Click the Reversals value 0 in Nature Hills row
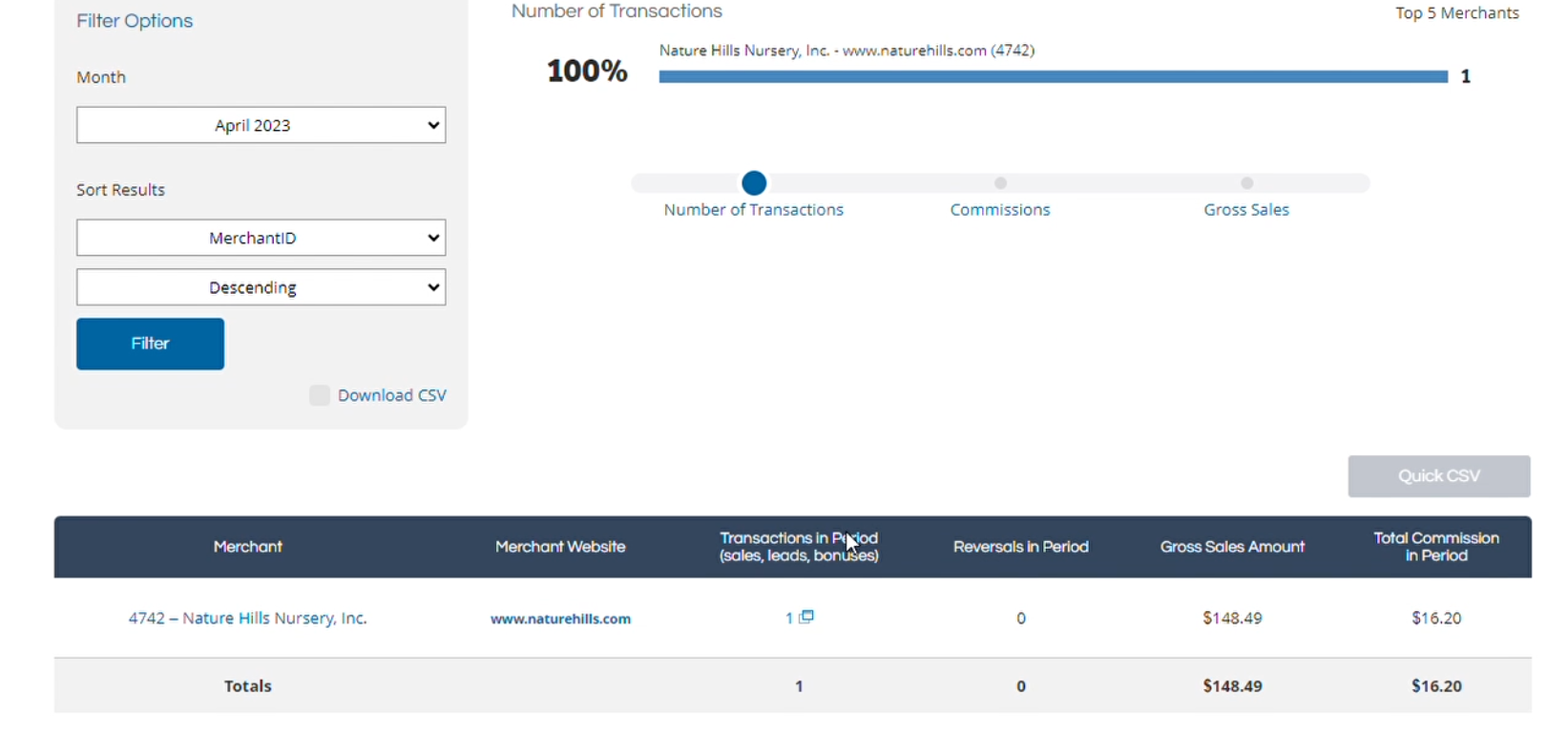 (1021, 619)
